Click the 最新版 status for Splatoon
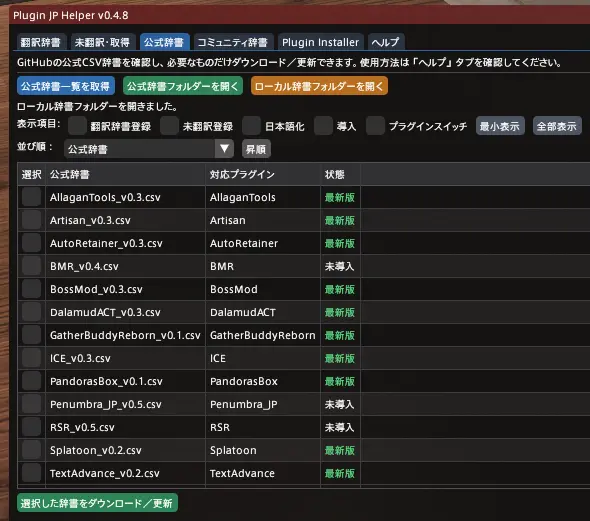 click(x=339, y=450)
